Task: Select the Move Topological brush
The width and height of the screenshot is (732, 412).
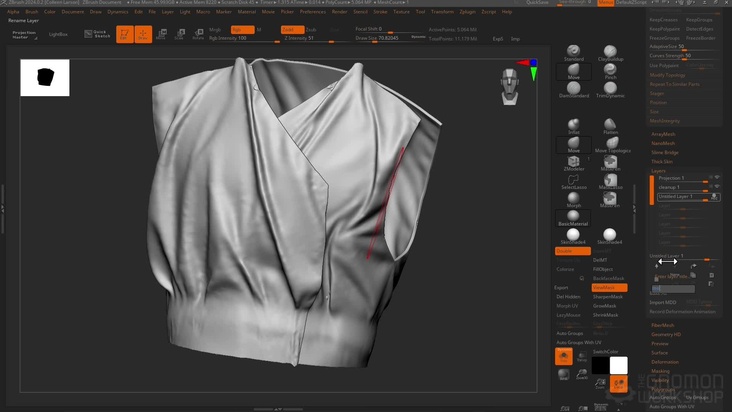Action: 612,145
